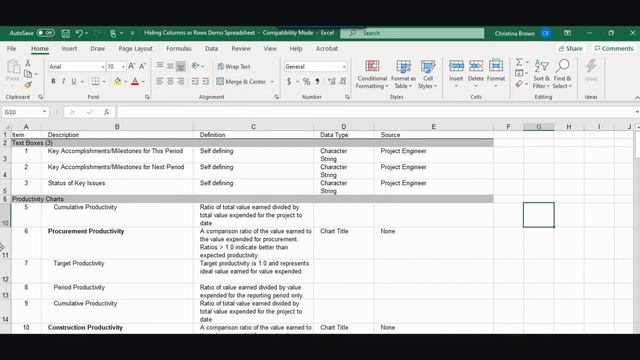Open Font dialog launcher arrow

(x=147, y=97)
